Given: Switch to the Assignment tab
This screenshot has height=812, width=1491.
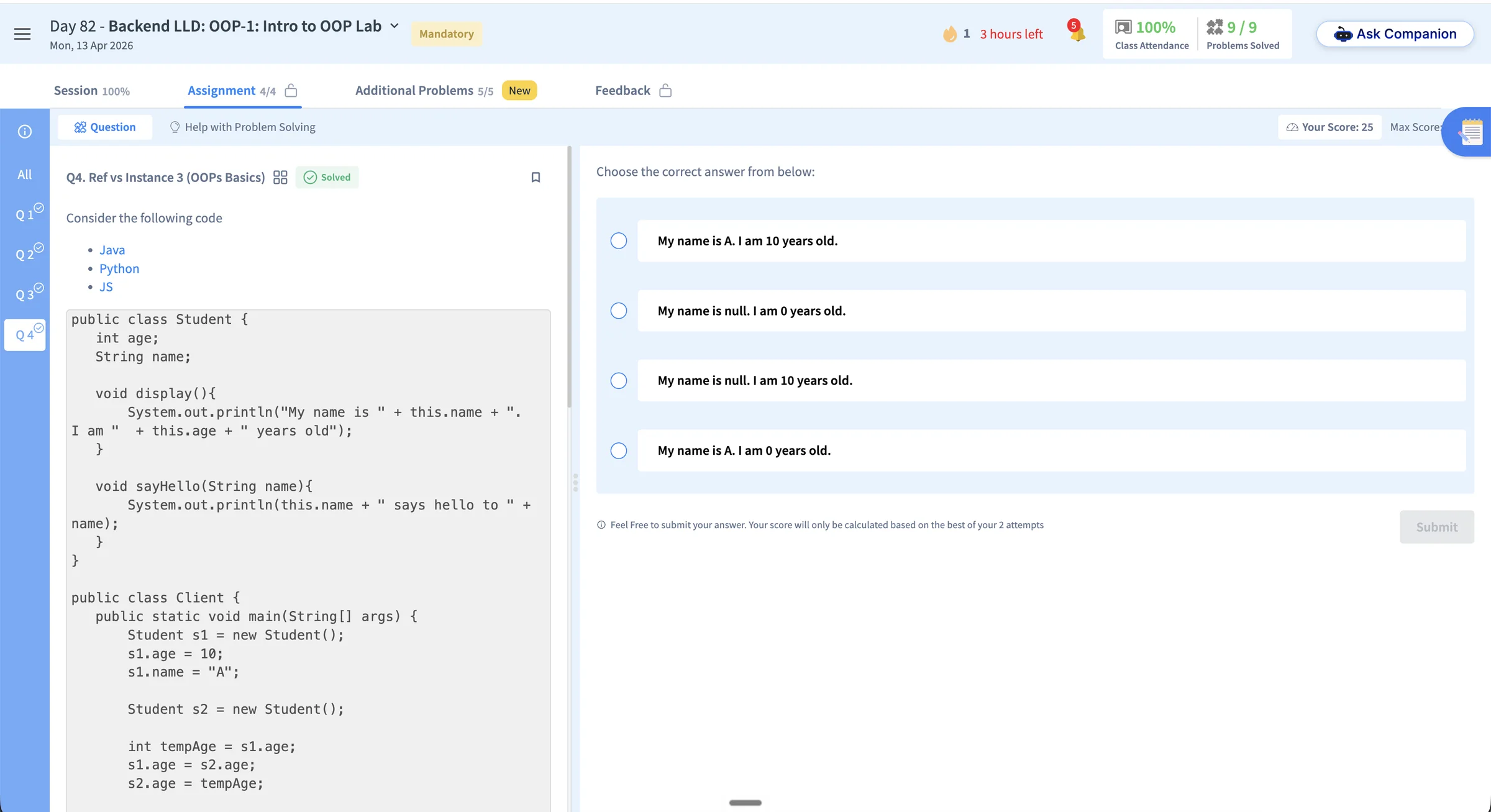Looking at the screenshot, I should [232, 91].
